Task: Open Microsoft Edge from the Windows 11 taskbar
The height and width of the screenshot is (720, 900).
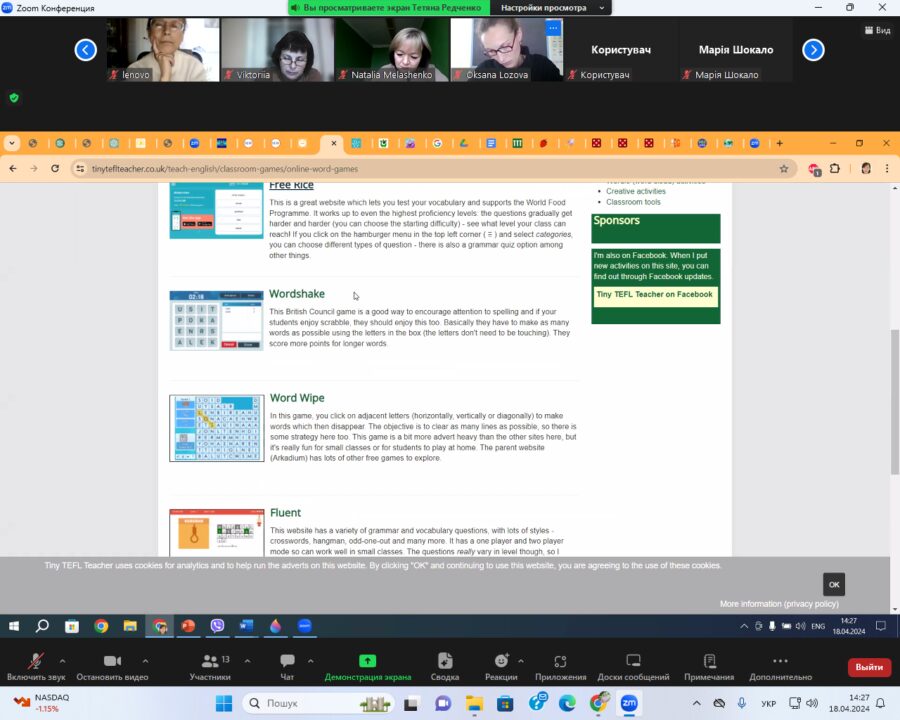Action: [x=567, y=703]
